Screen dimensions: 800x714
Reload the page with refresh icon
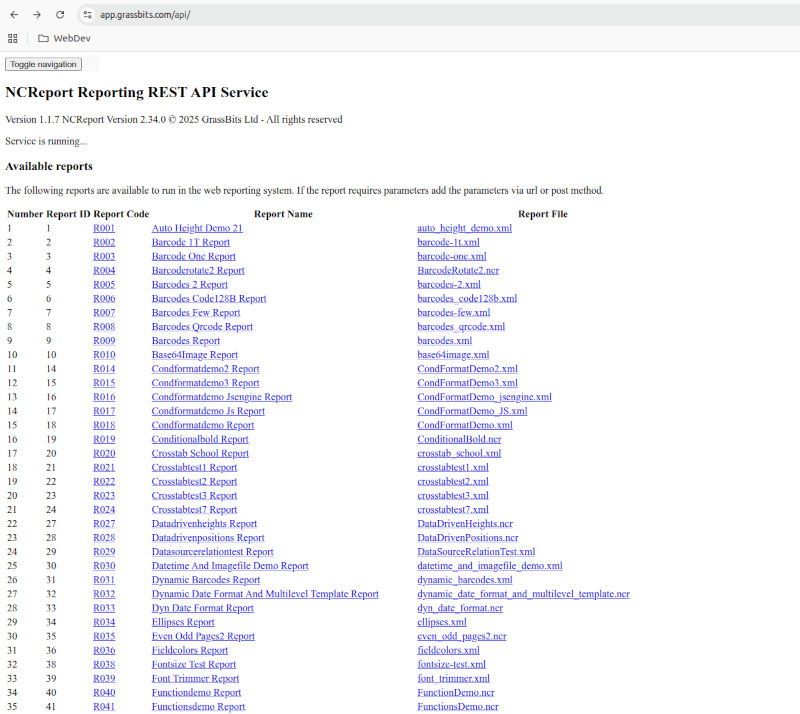coord(60,15)
